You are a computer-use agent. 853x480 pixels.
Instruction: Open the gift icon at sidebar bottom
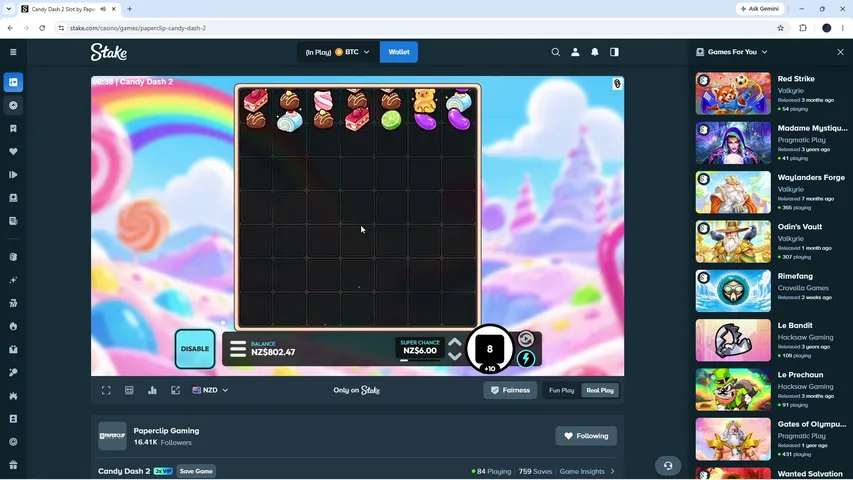[x=13, y=465]
